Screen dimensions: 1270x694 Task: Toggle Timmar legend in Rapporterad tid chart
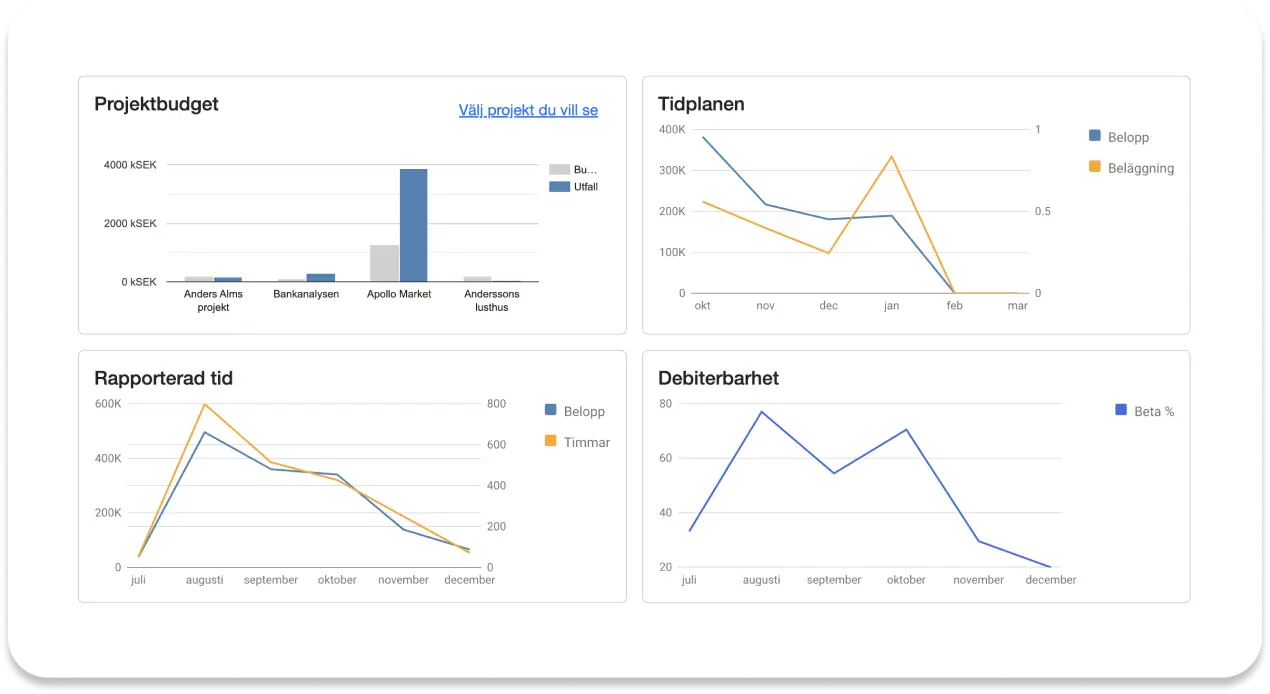point(576,442)
